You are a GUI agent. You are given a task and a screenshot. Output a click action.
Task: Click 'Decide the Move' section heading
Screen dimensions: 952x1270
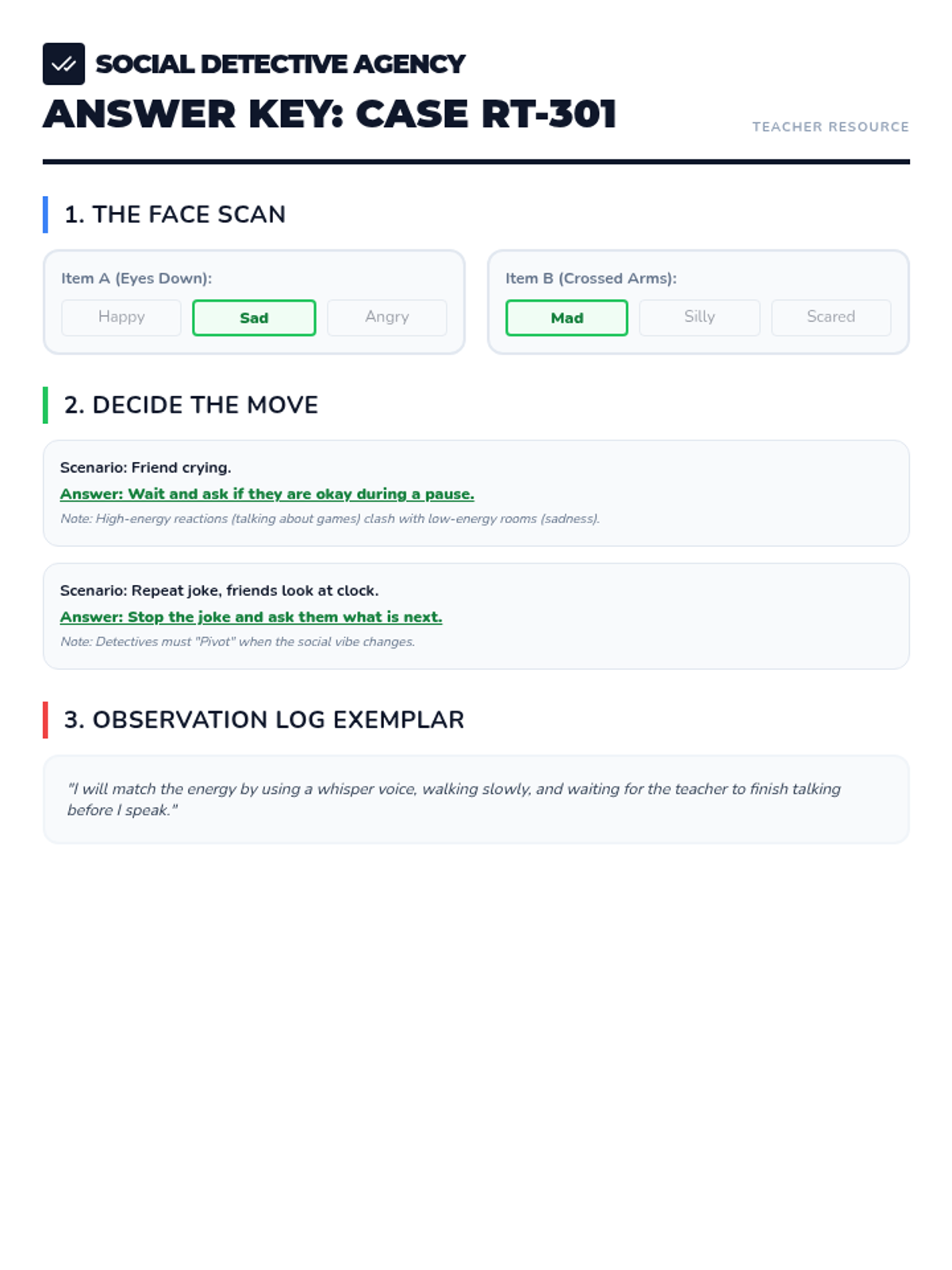tap(191, 405)
